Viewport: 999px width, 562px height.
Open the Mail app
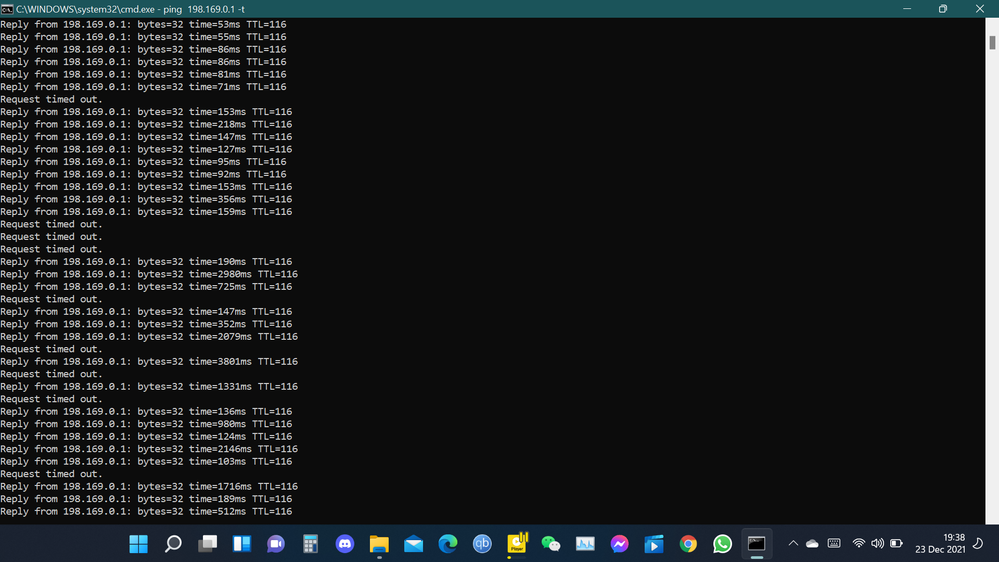[414, 544]
